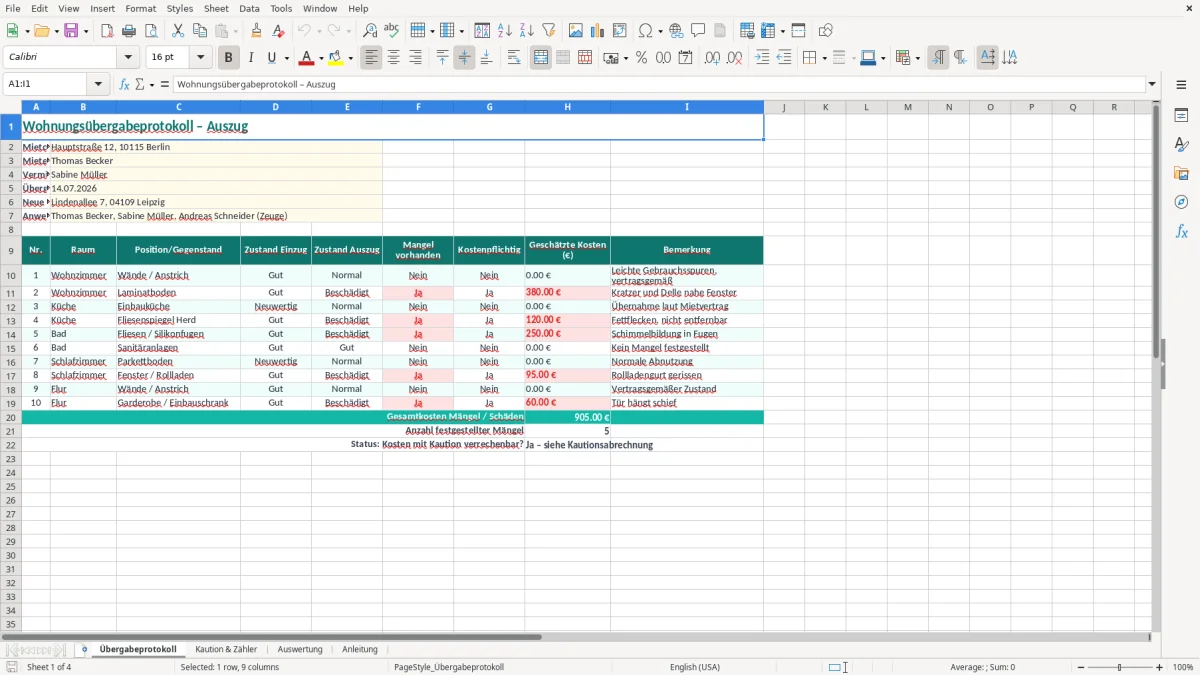Click the Select Function sum icon
The height and width of the screenshot is (675, 1200).
pos(140,84)
